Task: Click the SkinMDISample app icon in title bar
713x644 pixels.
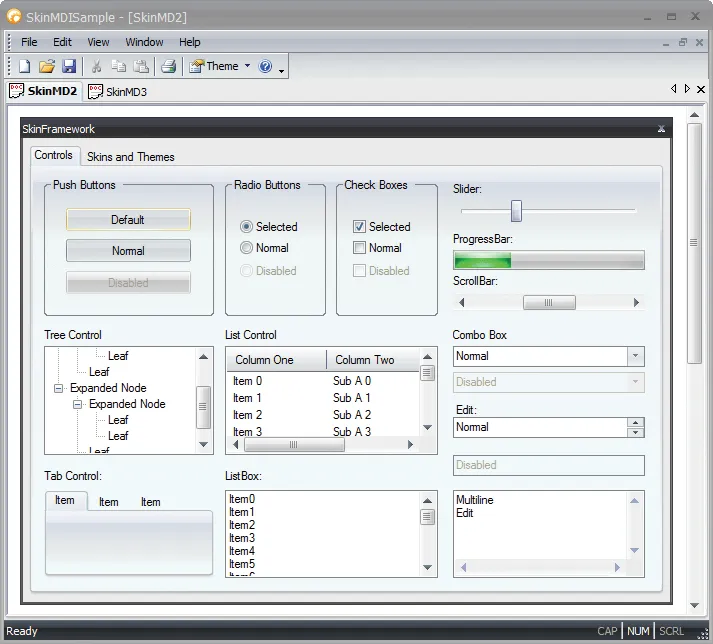Action: pos(14,17)
